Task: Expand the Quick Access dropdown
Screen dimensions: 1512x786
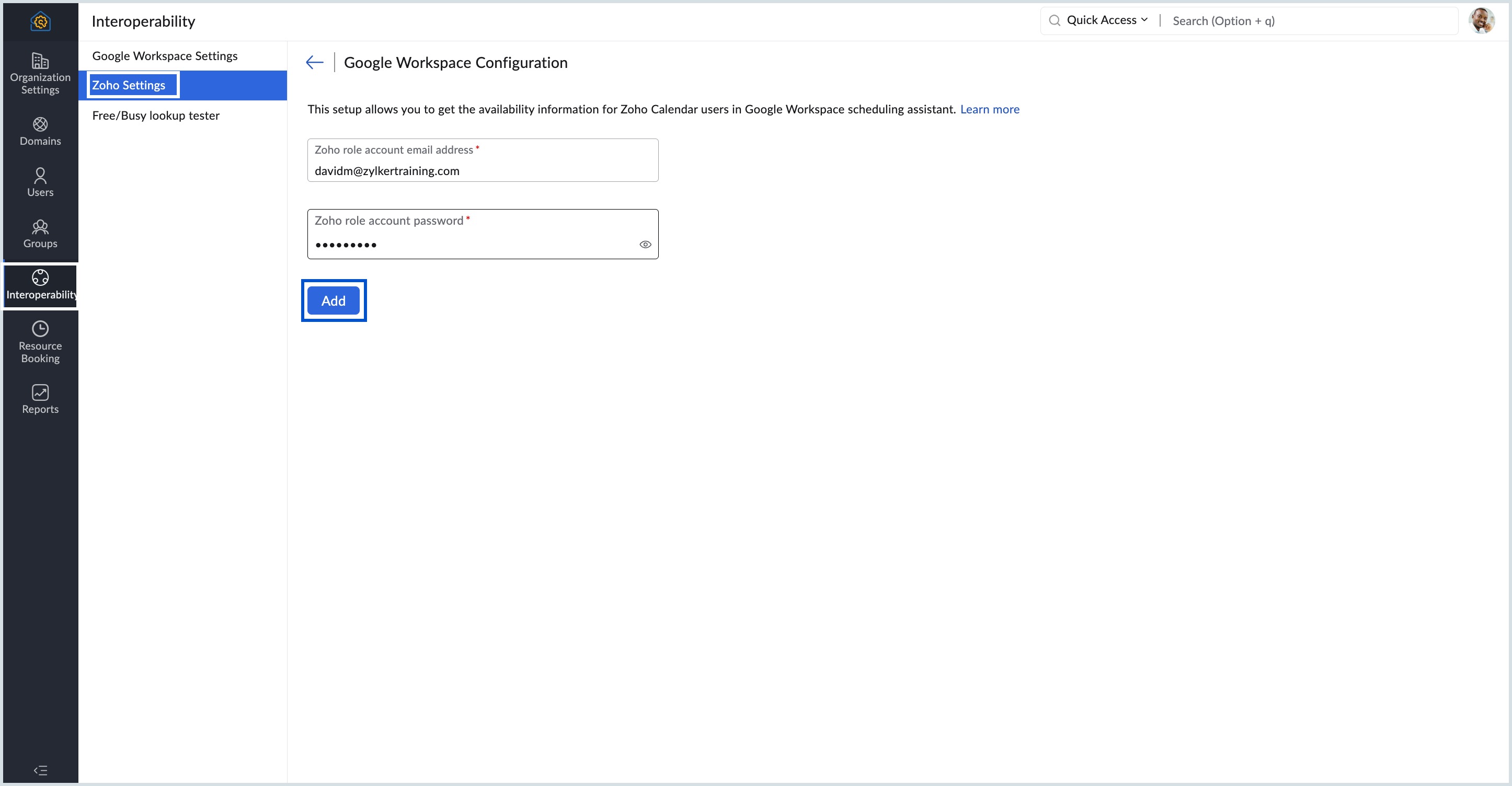Action: [x=1107, y=20]
